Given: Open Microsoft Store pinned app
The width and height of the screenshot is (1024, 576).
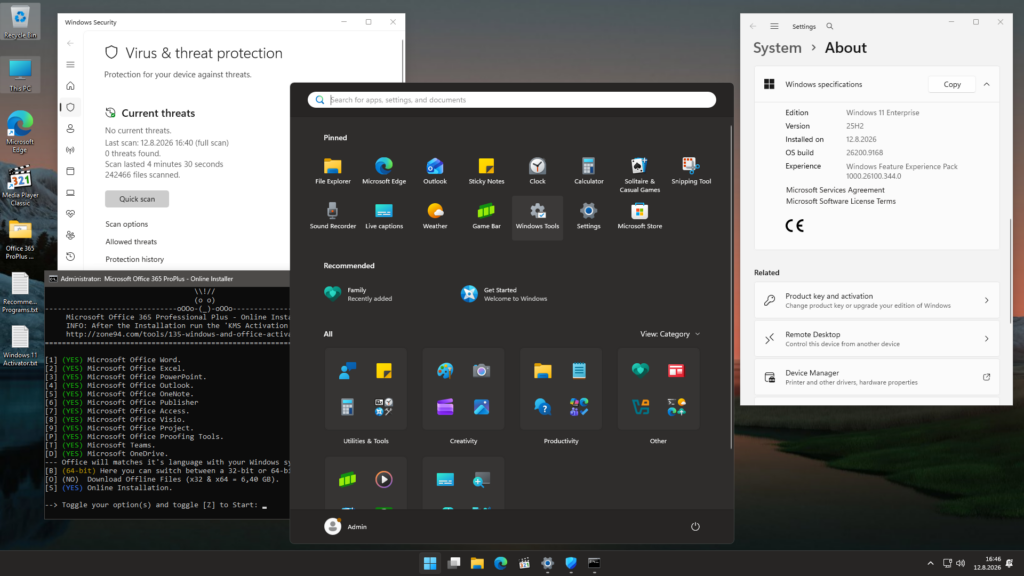Looking at the screenshot, I should click(639, 216).
